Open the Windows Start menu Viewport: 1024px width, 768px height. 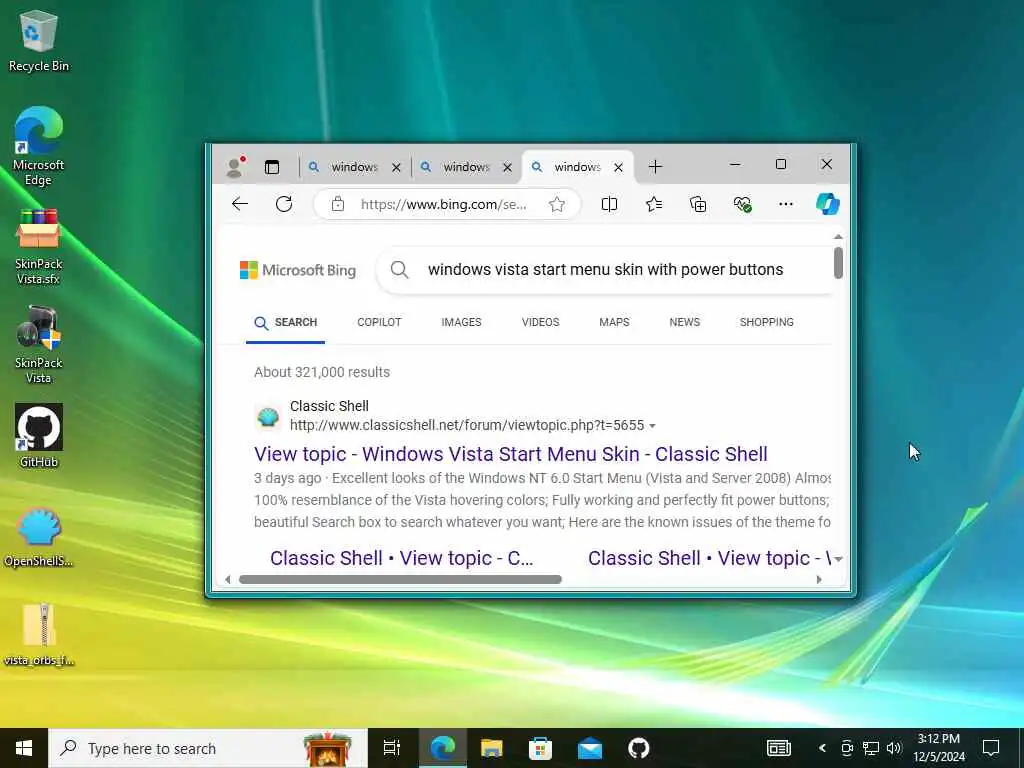pyautogui.click(x=24, y=748)
